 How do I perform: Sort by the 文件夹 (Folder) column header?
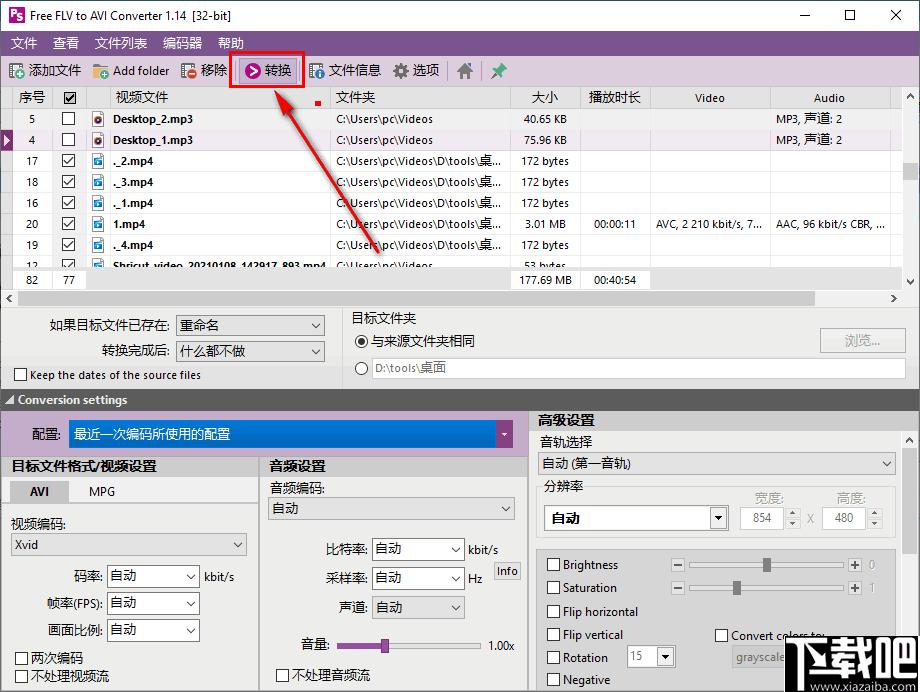tap(420, 97)
